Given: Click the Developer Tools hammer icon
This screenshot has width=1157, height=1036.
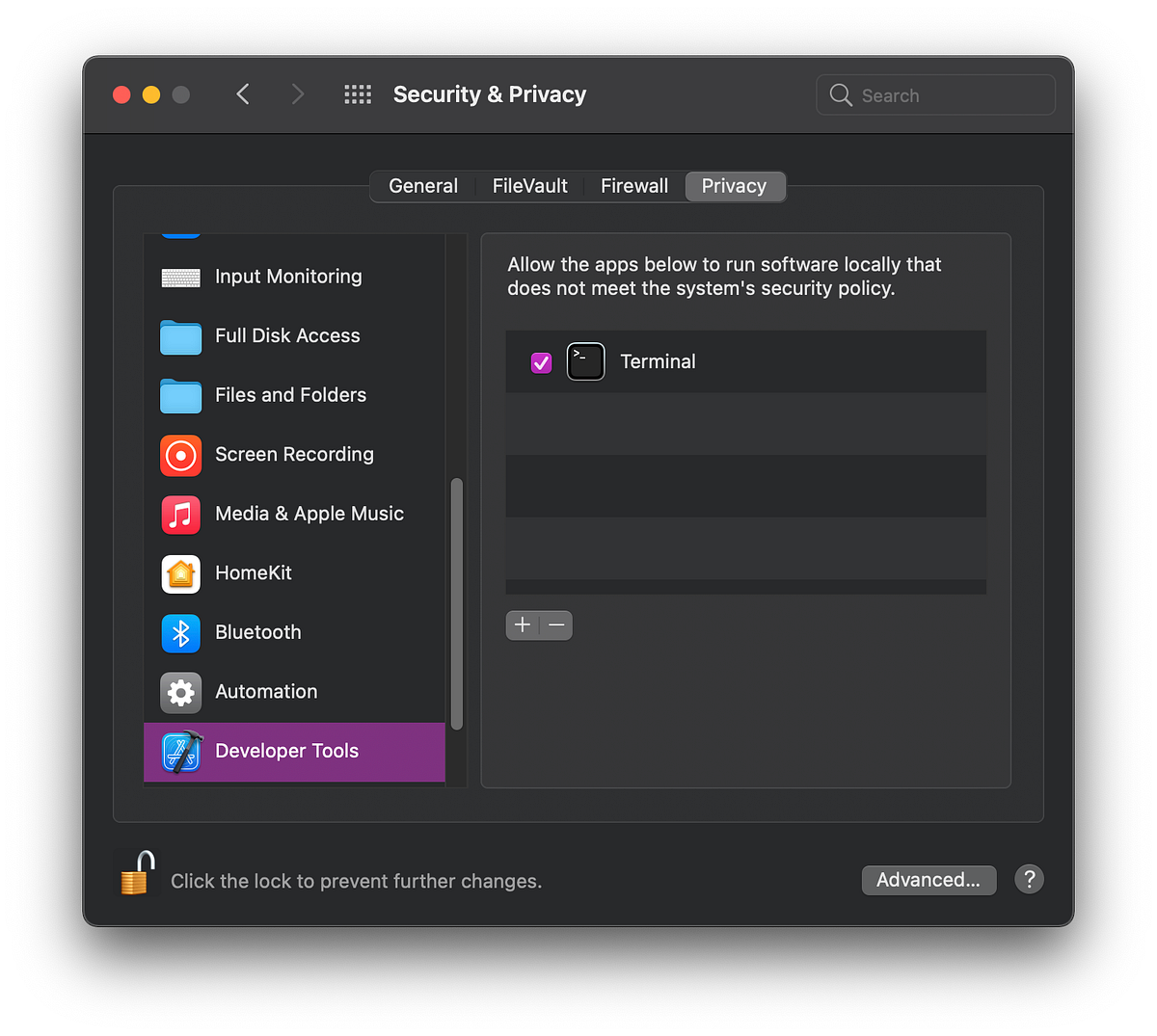Looking at the screenshot, I should pyautogui.click(x=180, y=752).
